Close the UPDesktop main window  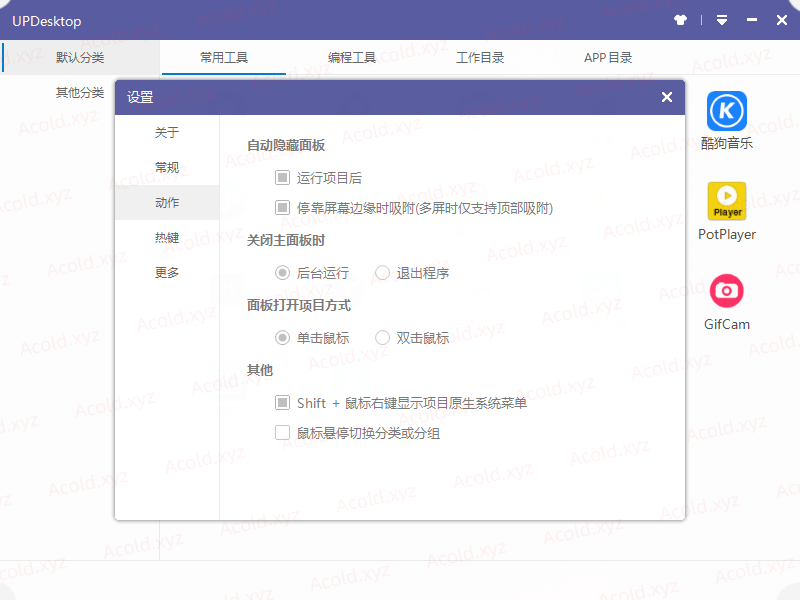782,20
